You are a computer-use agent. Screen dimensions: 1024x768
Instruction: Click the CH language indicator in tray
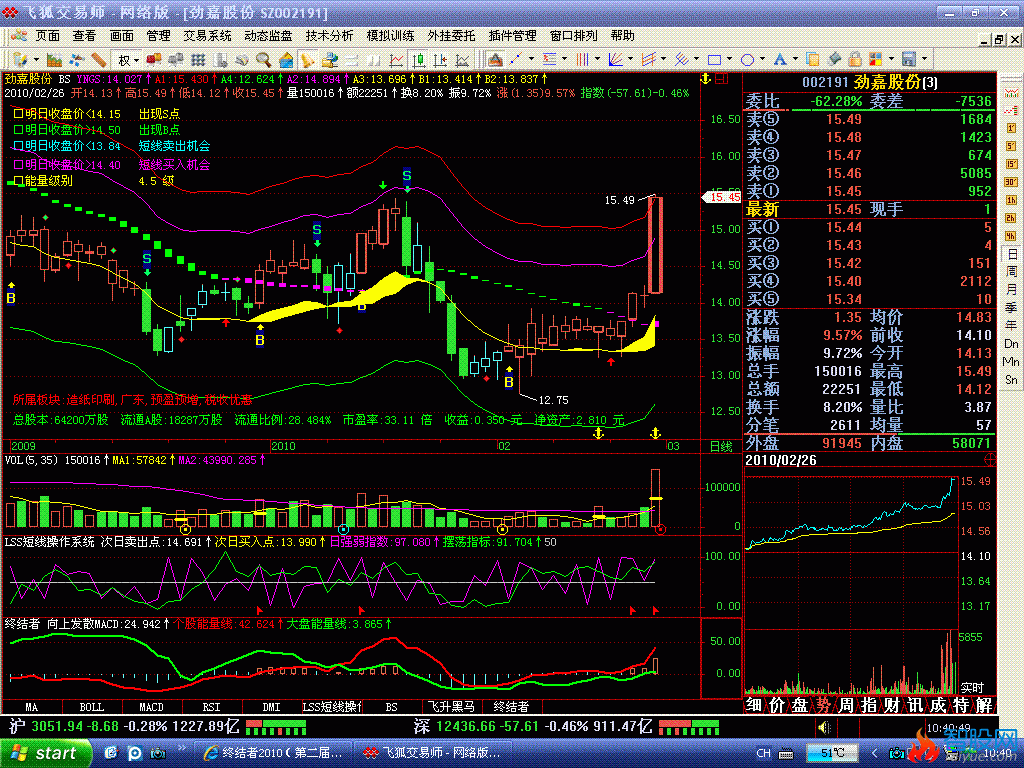pyautogui.click(x=763, y=753)
